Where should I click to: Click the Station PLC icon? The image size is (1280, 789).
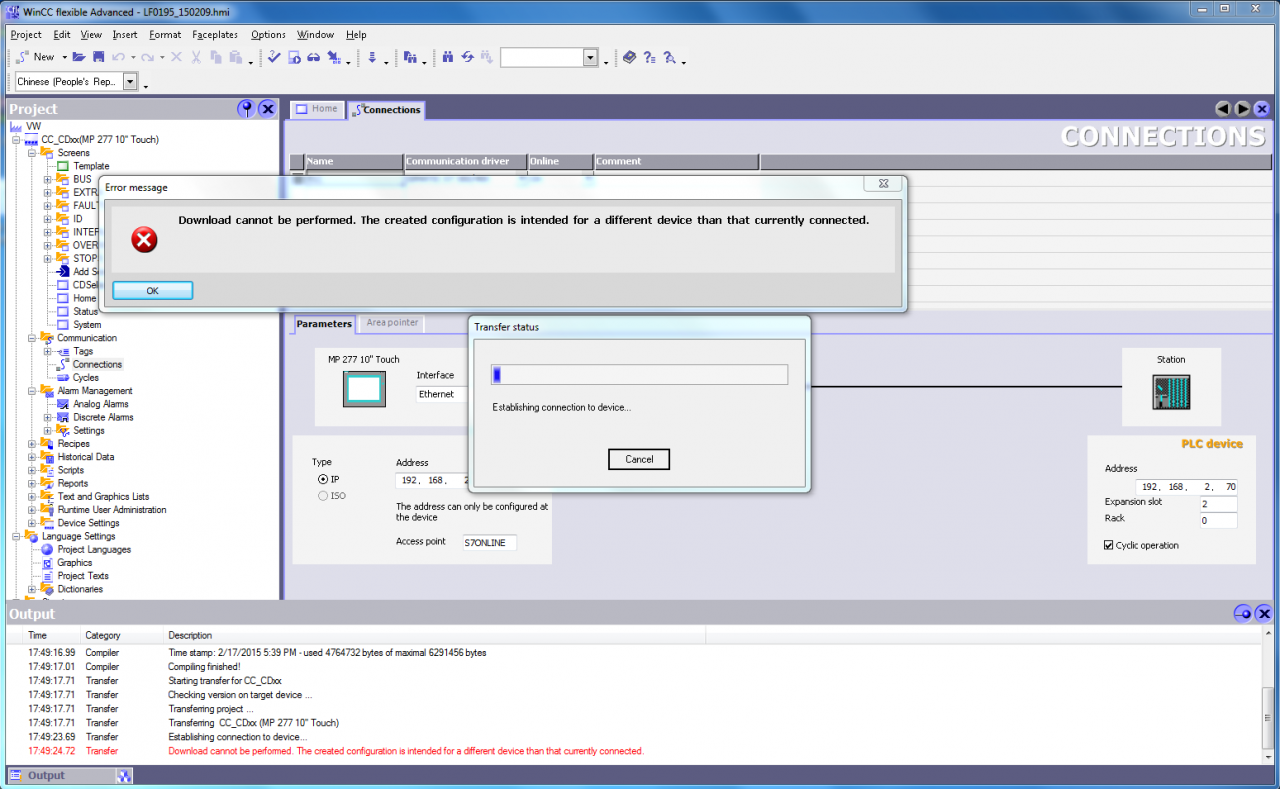click(x=1170, y=391)
